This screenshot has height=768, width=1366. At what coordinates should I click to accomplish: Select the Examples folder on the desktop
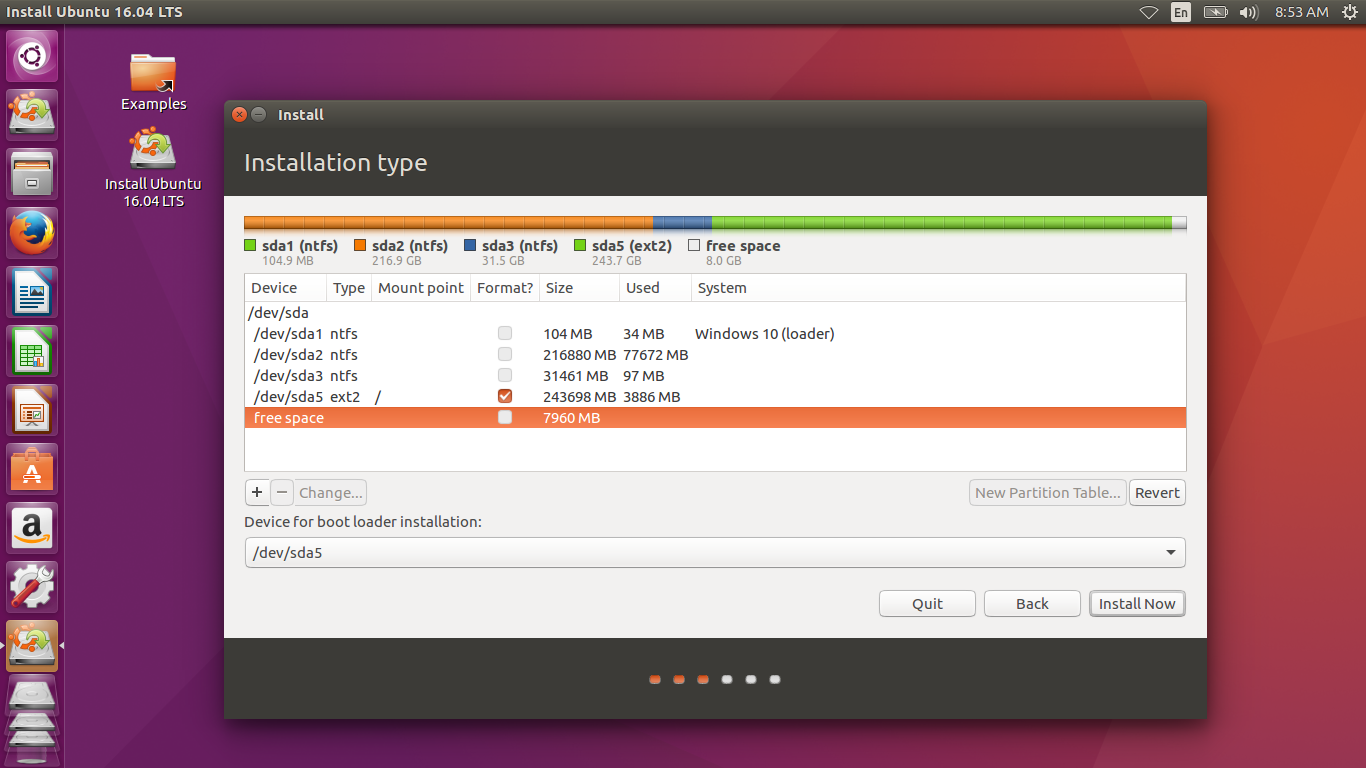[153, 82]
